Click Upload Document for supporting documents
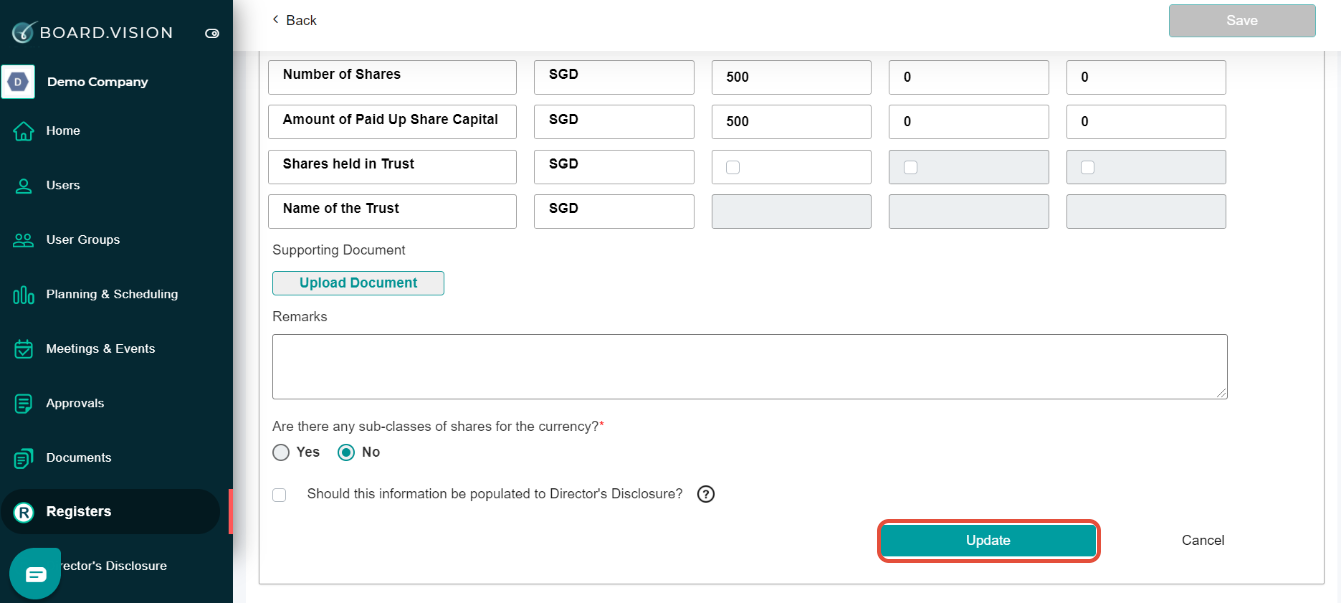The image size is (1341, 603). [357, 283]
